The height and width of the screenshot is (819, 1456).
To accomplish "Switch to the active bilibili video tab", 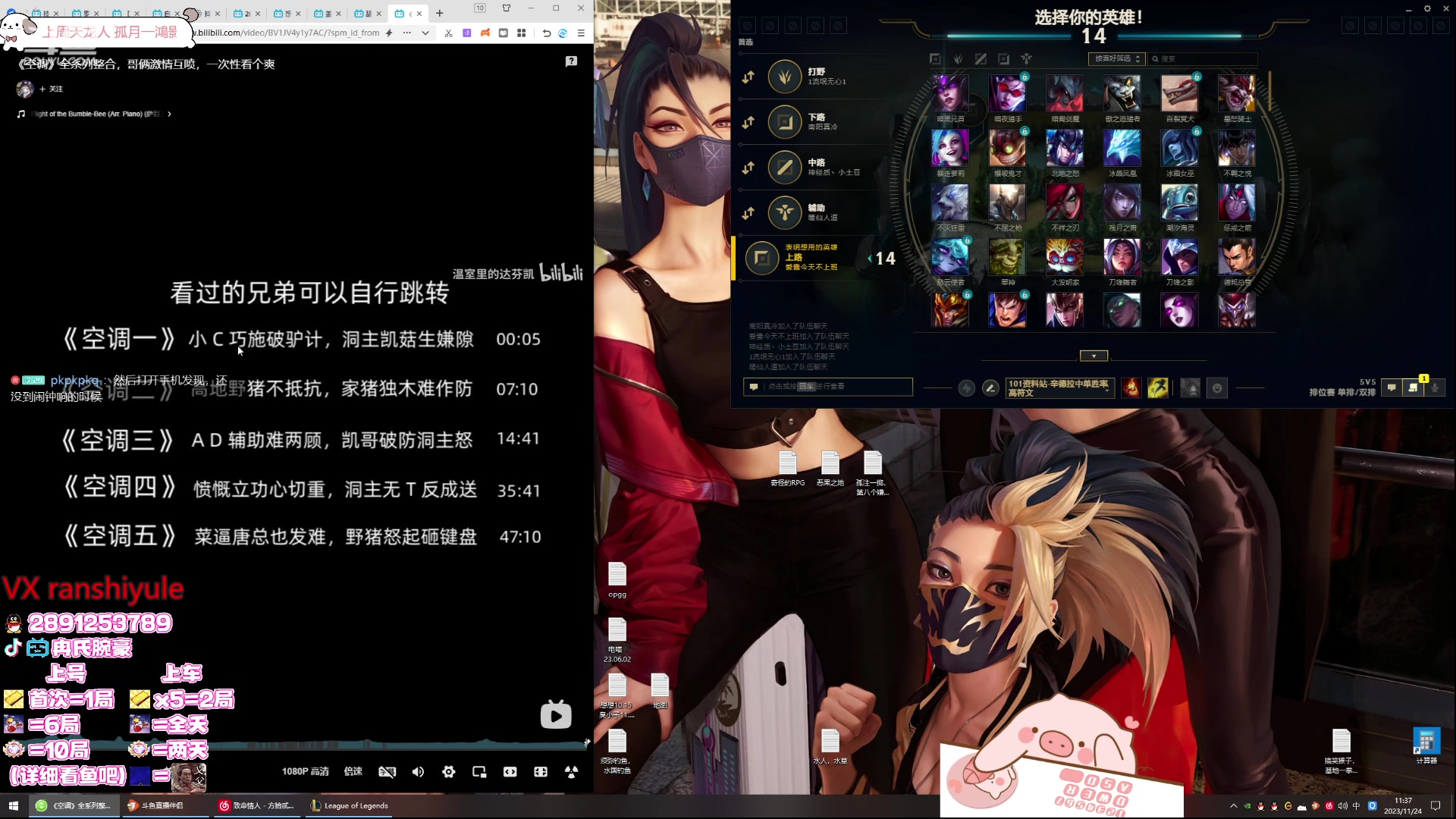I will click(407, 13).
